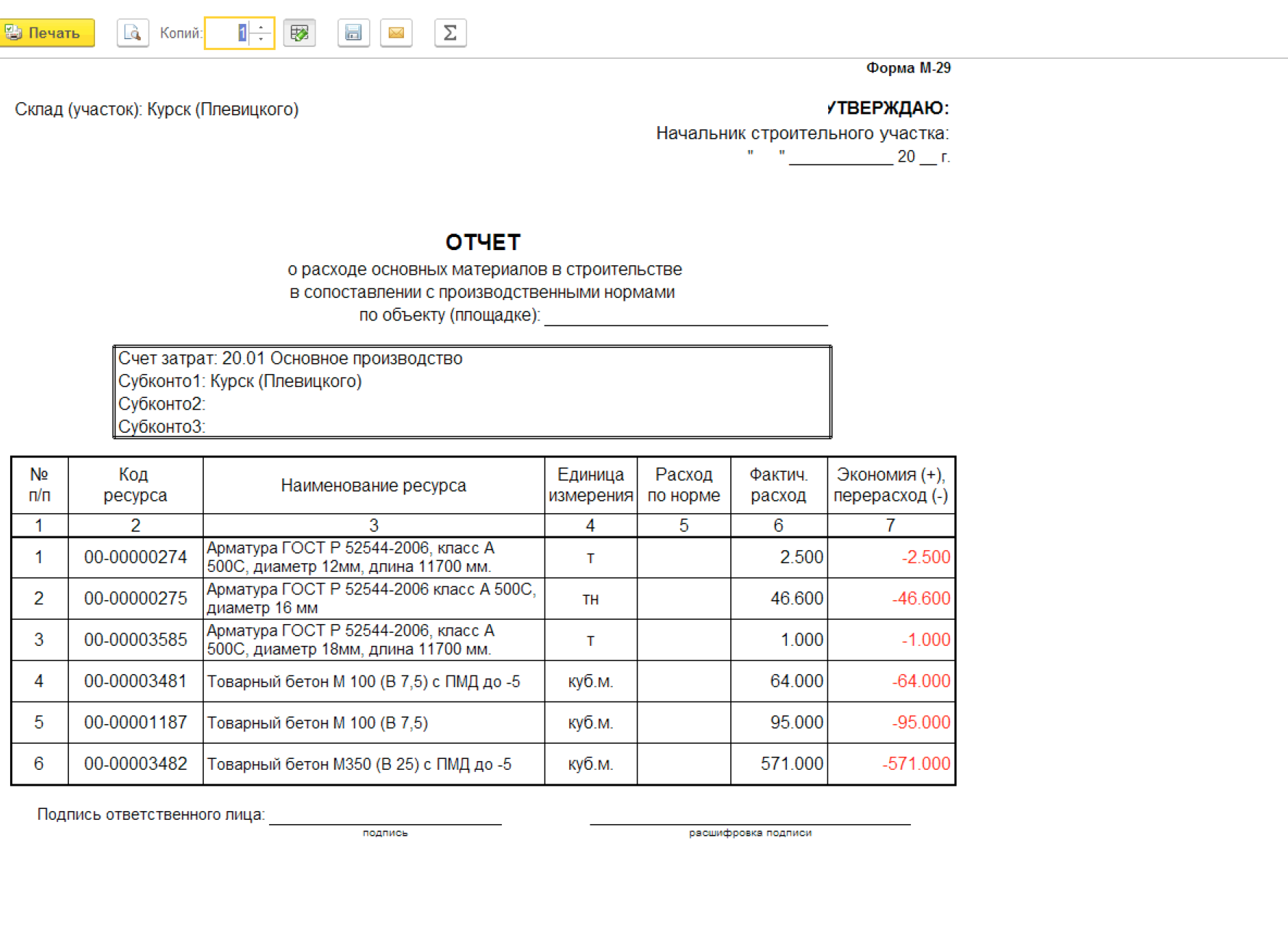The width and height of the screenshot is (1288, 951).
Task: Click the Счет затрат 20.01 line
Action: click(290, 359)
